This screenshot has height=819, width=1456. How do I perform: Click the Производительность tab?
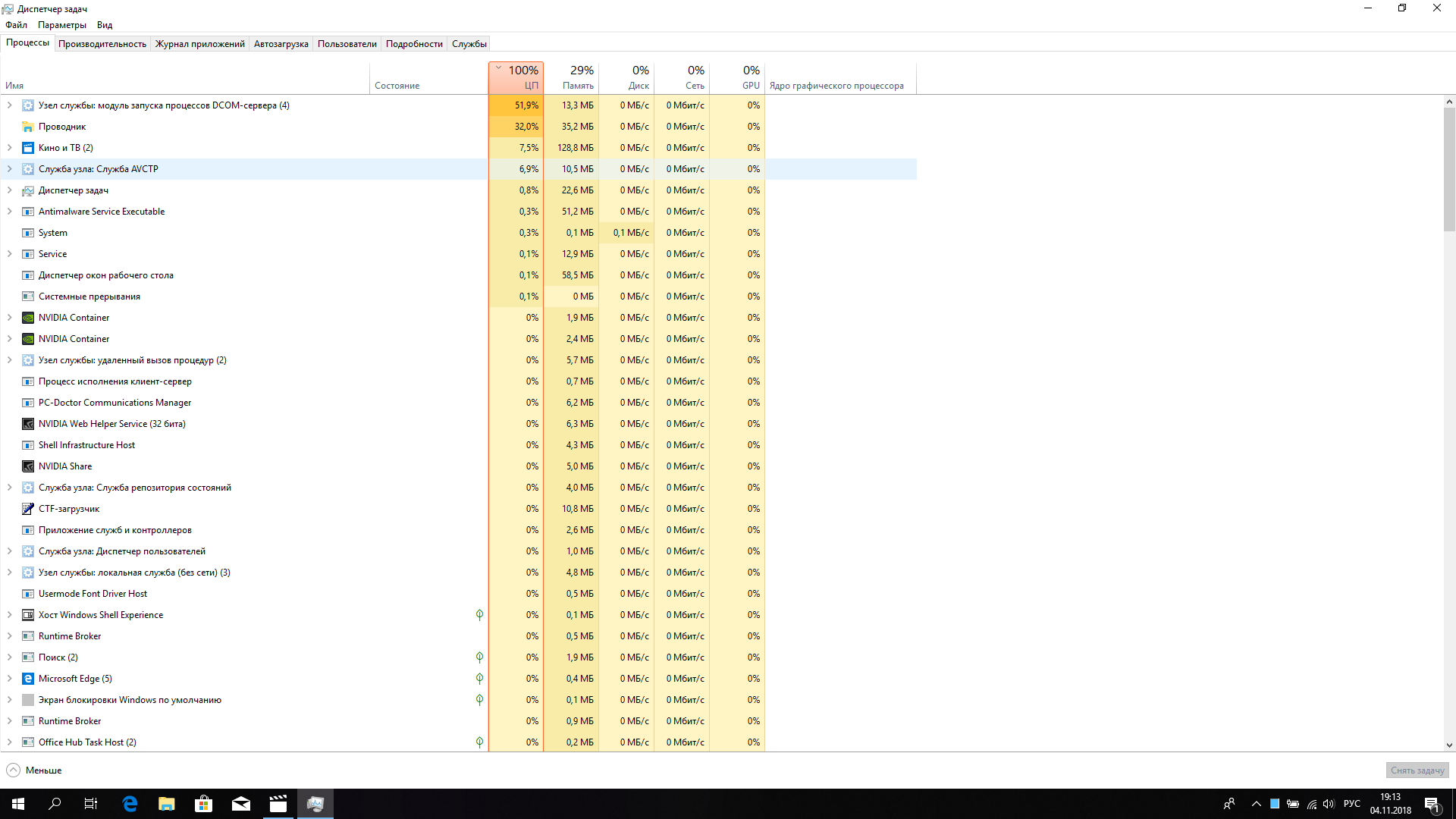(102, 44)
